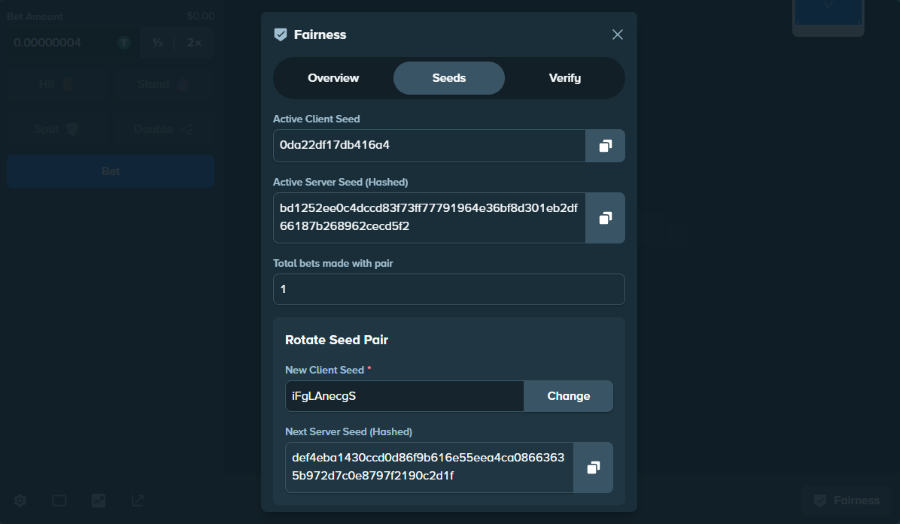Screen dimensions: 900x524
Task: Copy the Active Server Seed hash
Action: (605, 218)
